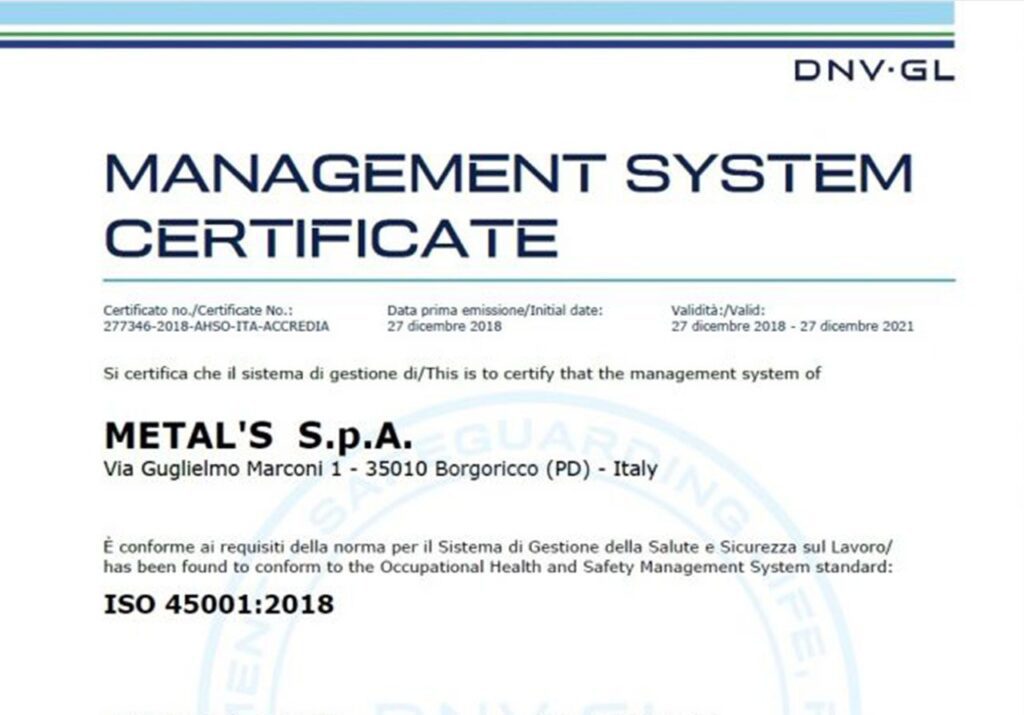Select the Certificato no./Certificate No. label

pyautogui.click(x=198, y=311)
